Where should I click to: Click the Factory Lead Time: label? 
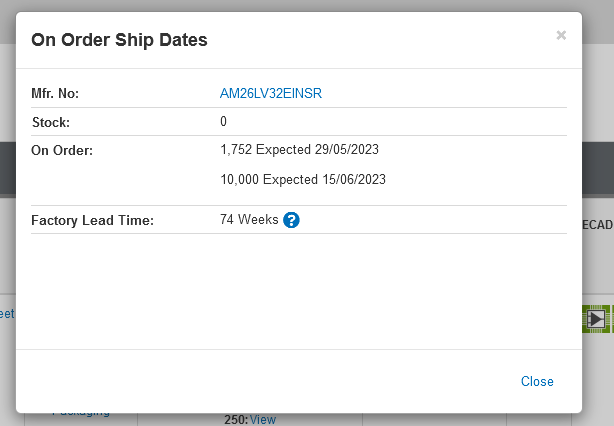click(92, 220)
